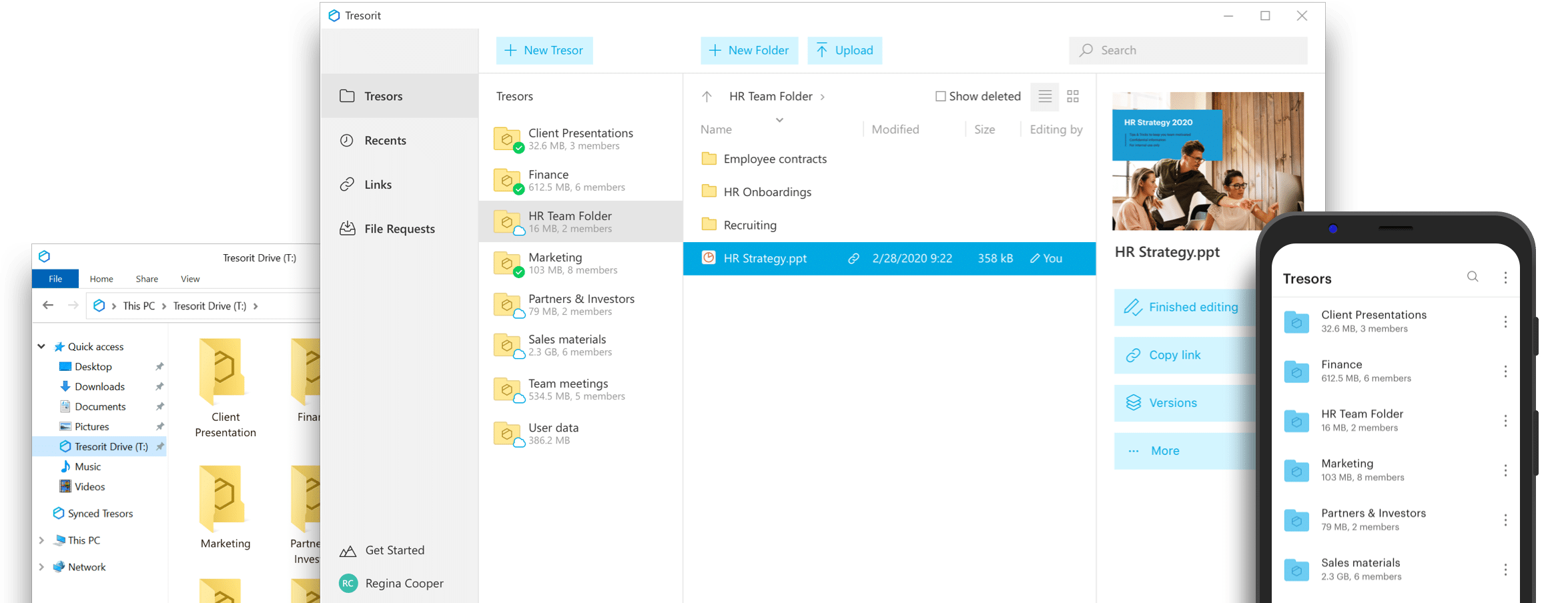Expand Network in Explorer tree
Viewport: 1568px width, 603px height.
pos(41,567)
